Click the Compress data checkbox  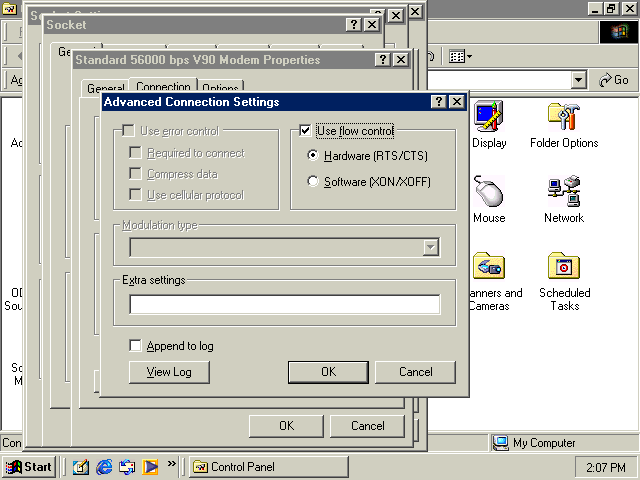click(135, 174)
